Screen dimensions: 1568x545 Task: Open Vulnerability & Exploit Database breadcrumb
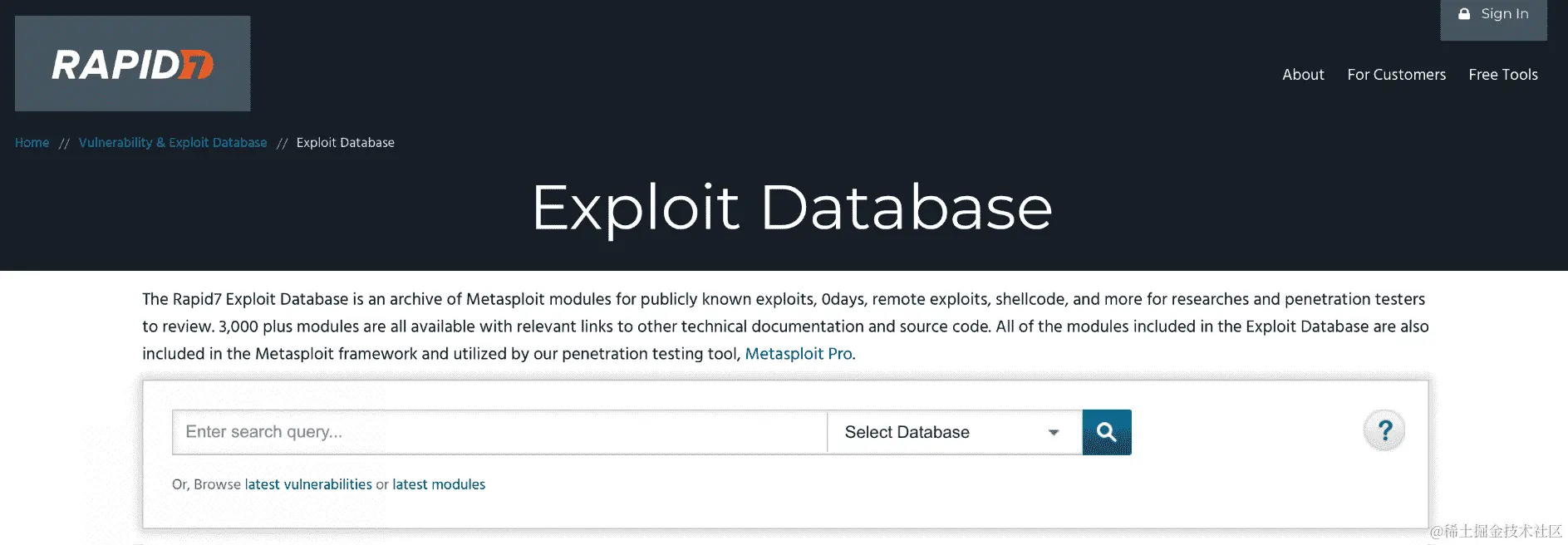click(173, 143)
